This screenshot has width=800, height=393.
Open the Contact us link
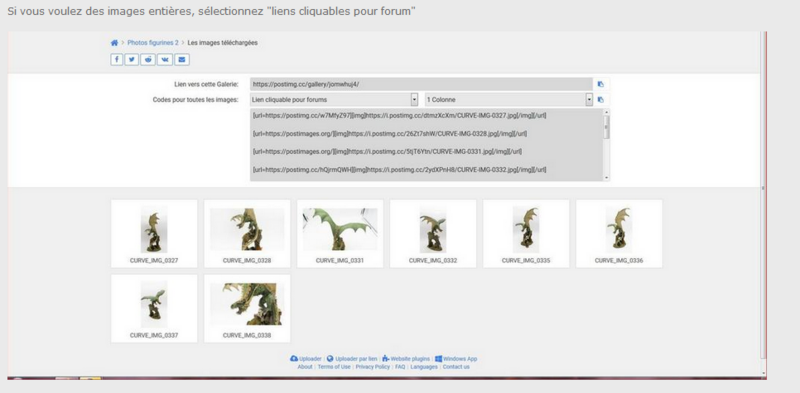[x=456, y=367]
